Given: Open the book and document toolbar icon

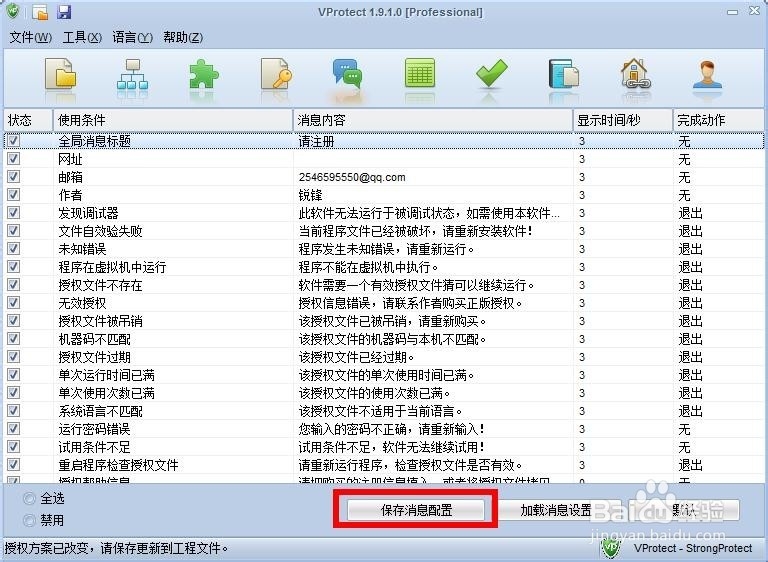Looking at the screenshot, I should click(563, 74).
